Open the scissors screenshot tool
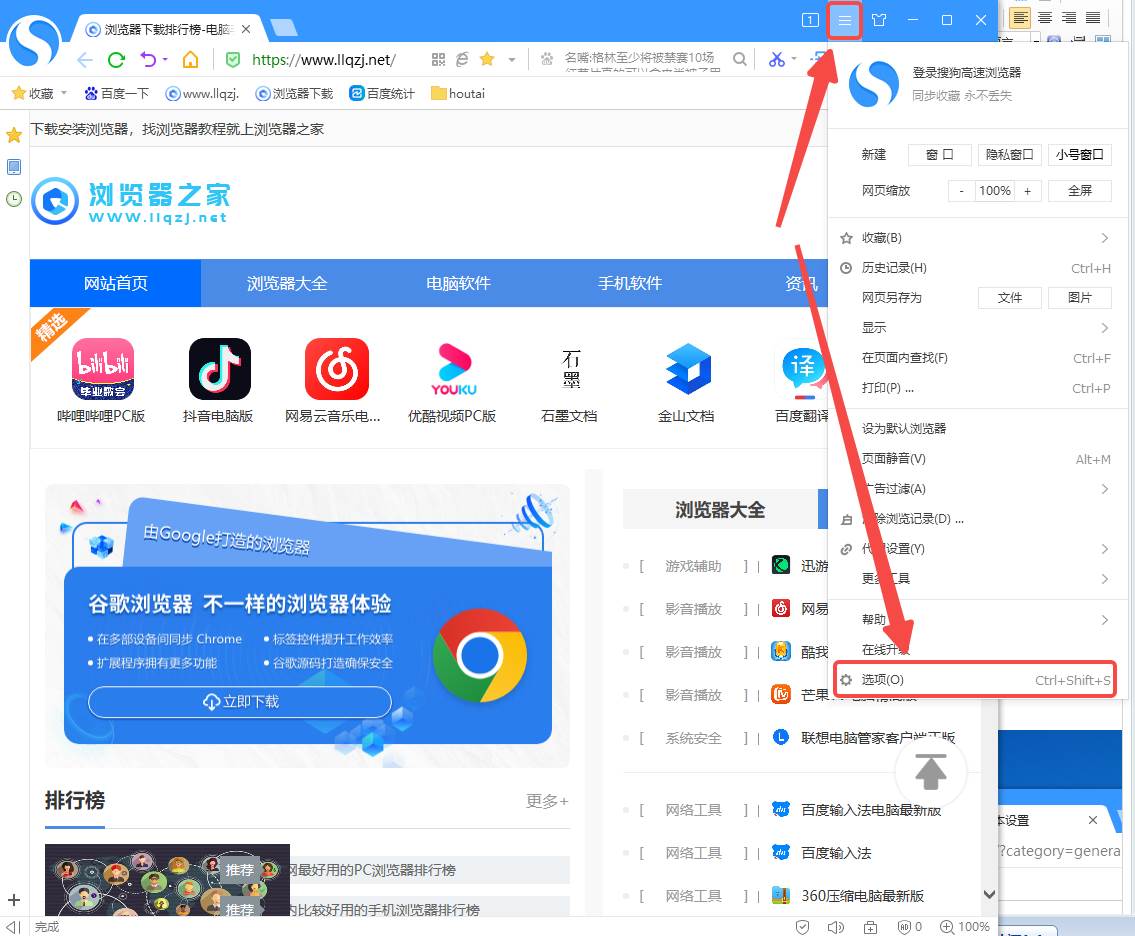The image size is (1135, 936). pyautogui.click(x=776, y=59)
